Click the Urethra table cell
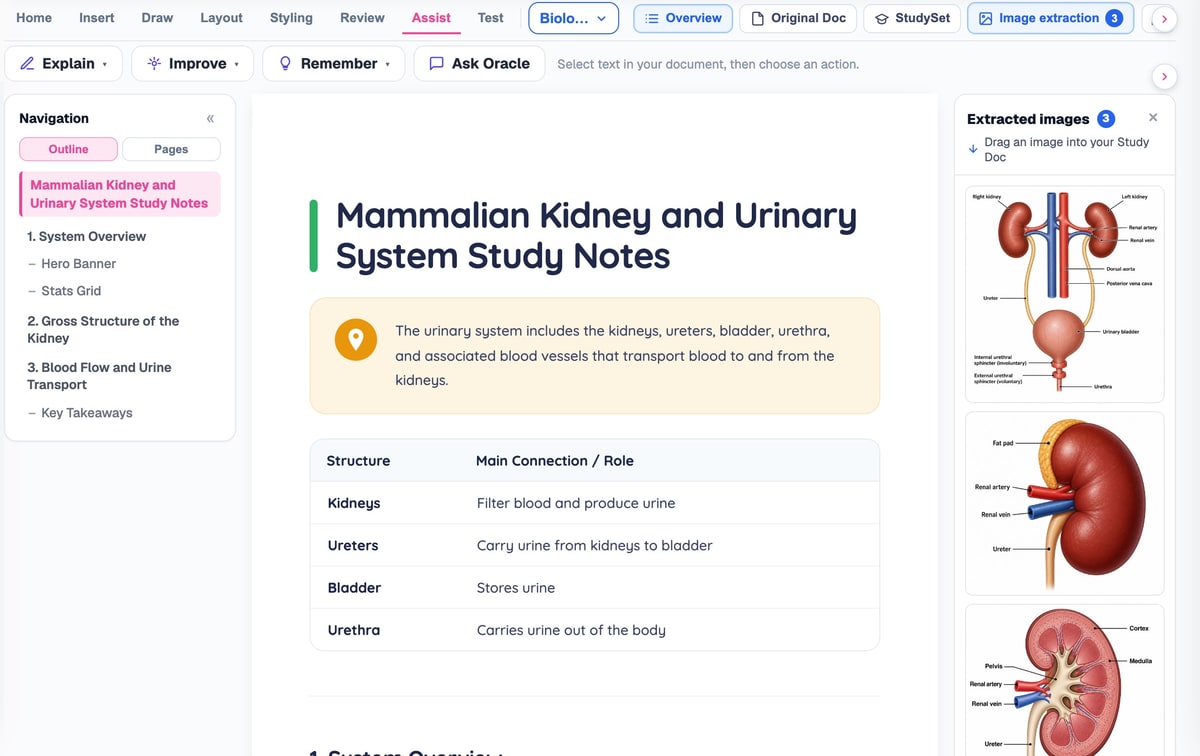The image size is (1200, 756). click(x=353, y=630)
